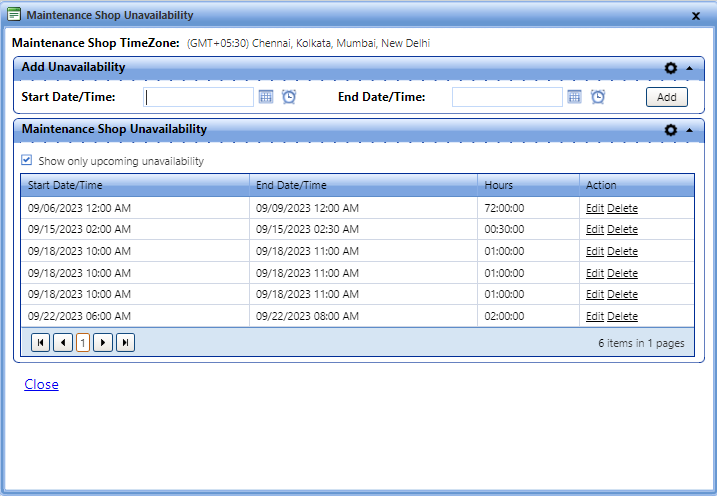This screenshot has height=496, width=717.
Task: Select page 1 in pager
Action: pos(83,342)
